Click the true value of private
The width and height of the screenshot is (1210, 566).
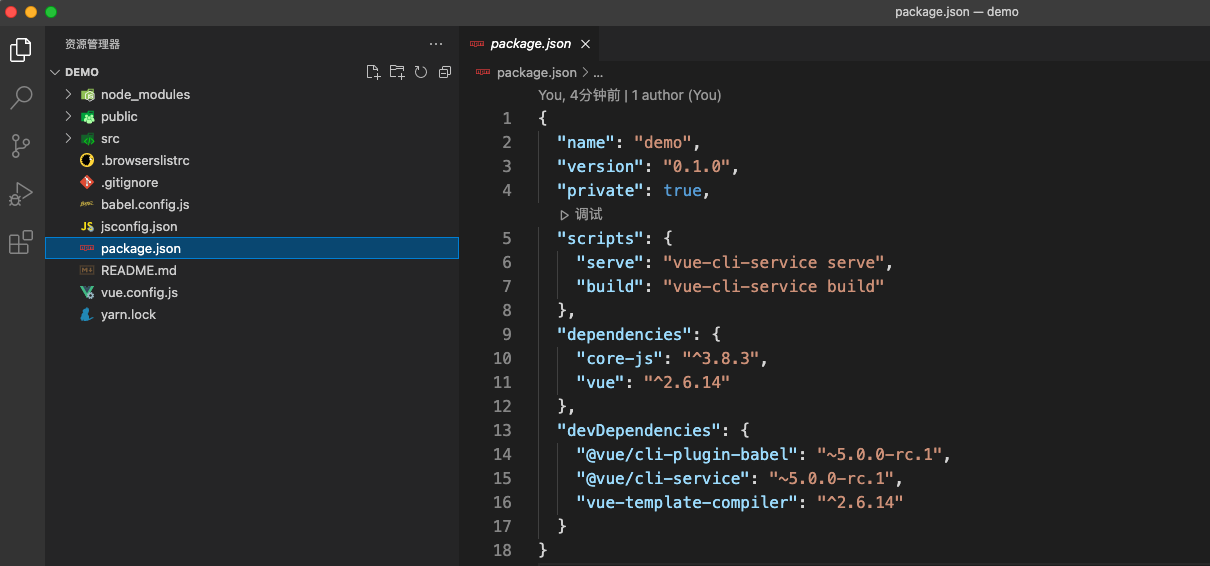pyautogui.click(x=682, y=190)
